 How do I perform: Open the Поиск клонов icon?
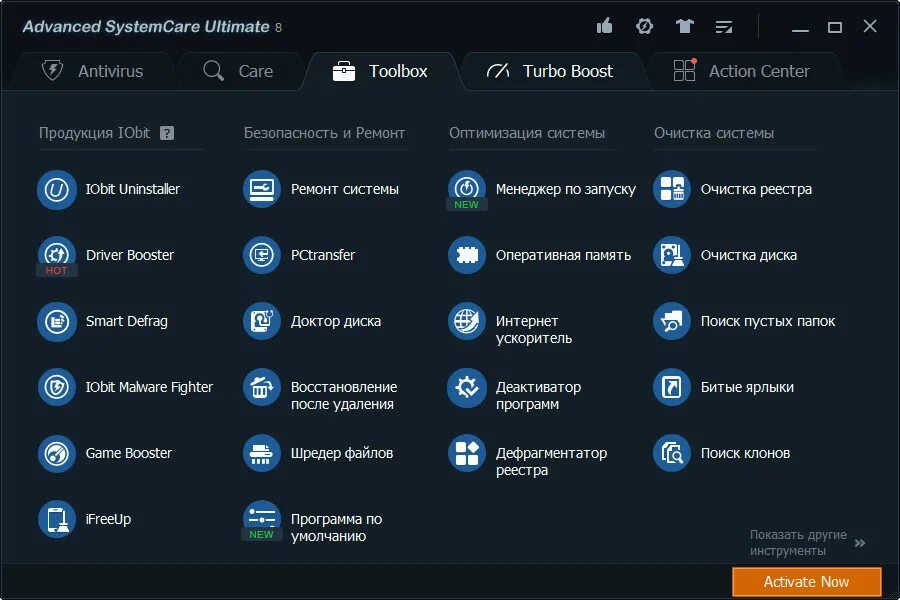tap(672, 454)
